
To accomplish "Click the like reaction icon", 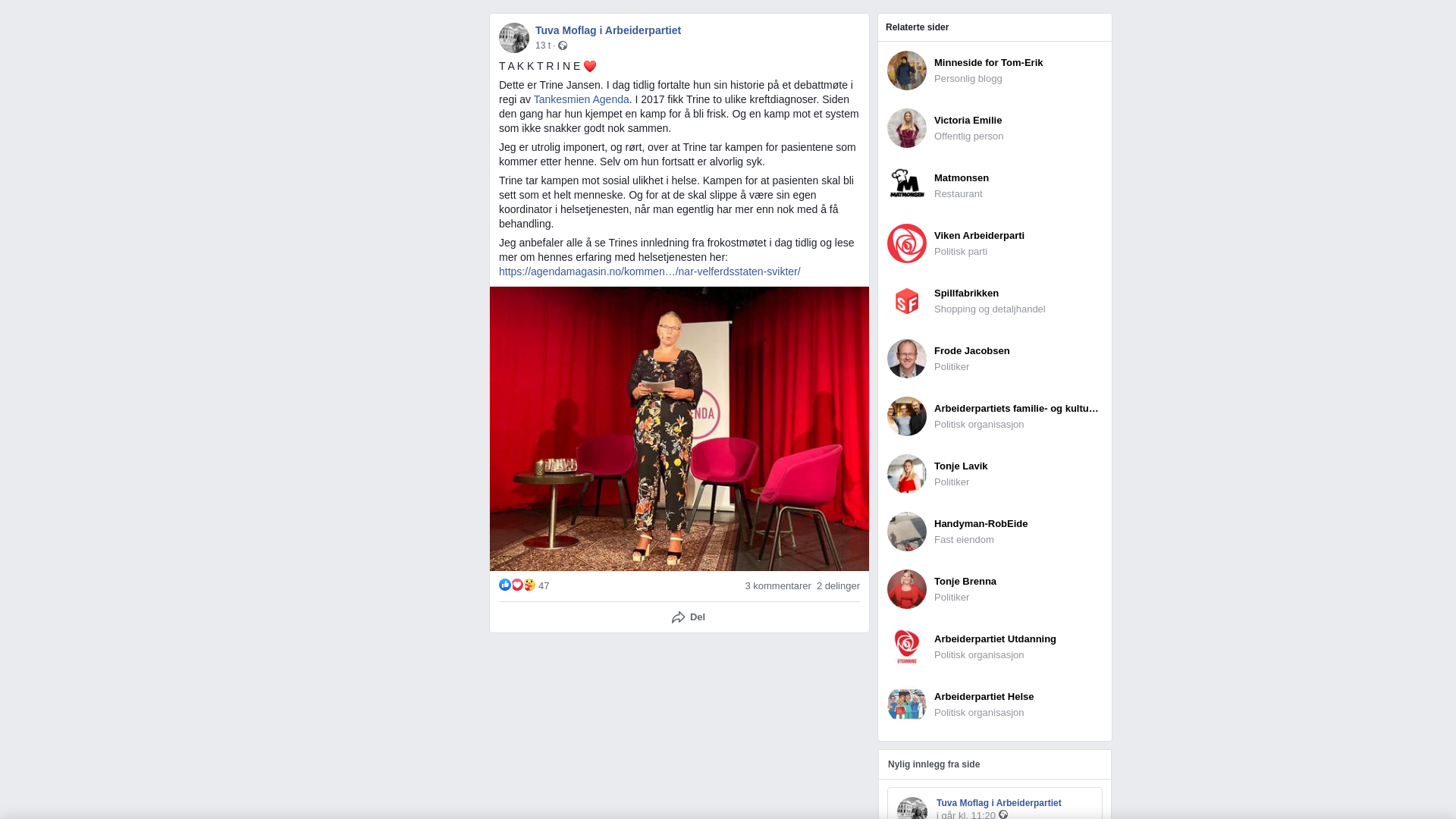I will [x=505, y=585].
